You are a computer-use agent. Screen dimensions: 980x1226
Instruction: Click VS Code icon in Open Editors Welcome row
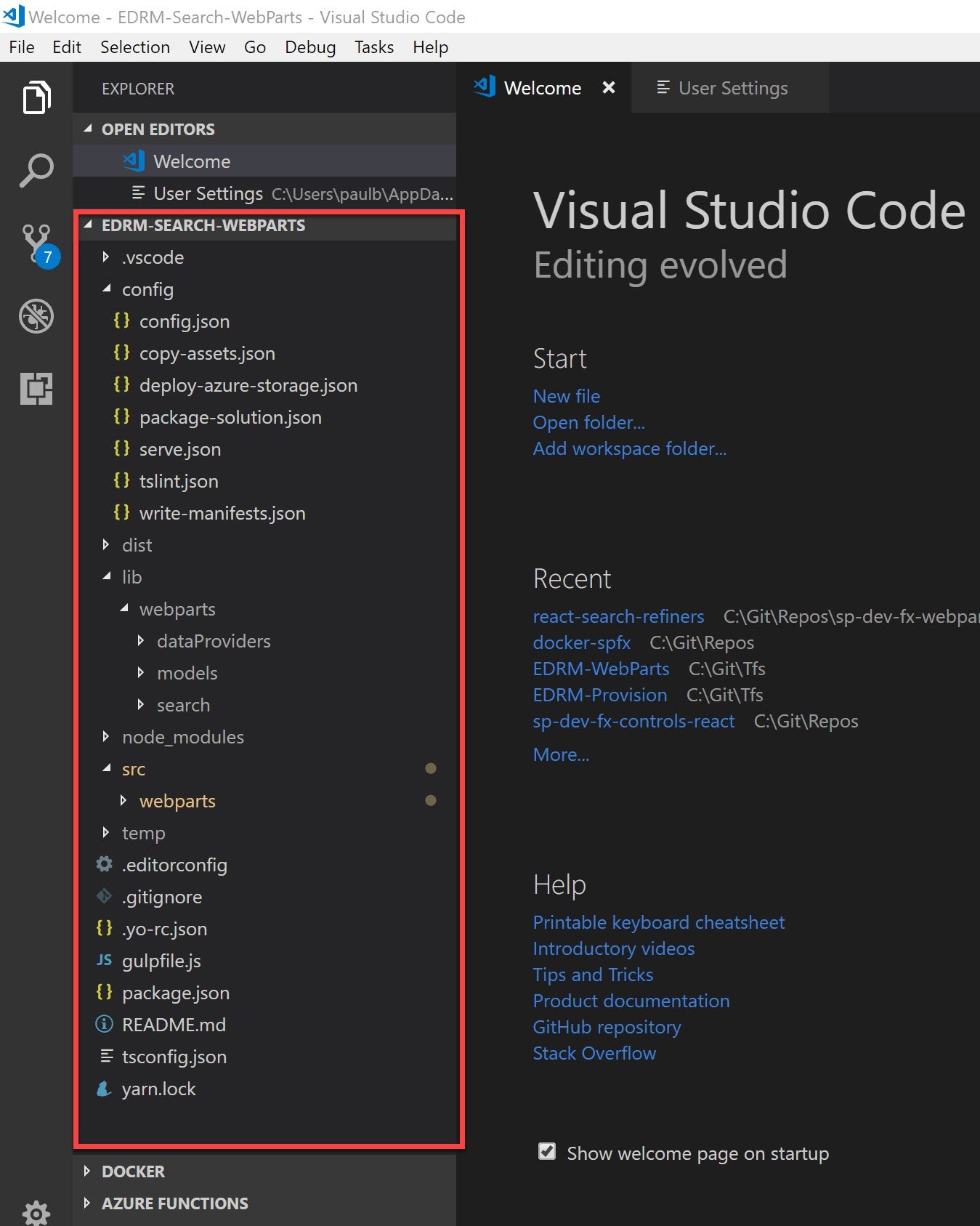click(x=134, y=161)
